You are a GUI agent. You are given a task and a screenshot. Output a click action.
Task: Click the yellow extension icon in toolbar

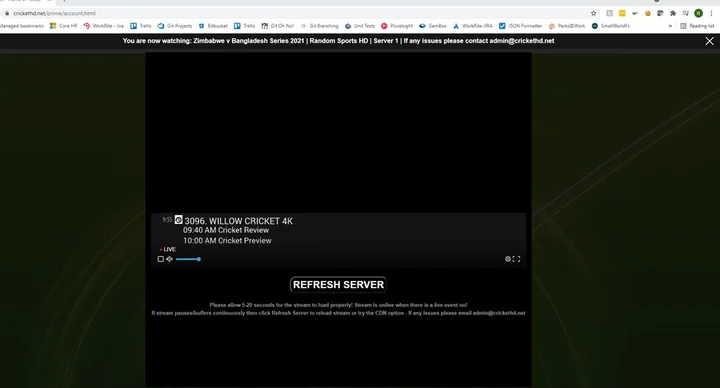pos(622,13)
